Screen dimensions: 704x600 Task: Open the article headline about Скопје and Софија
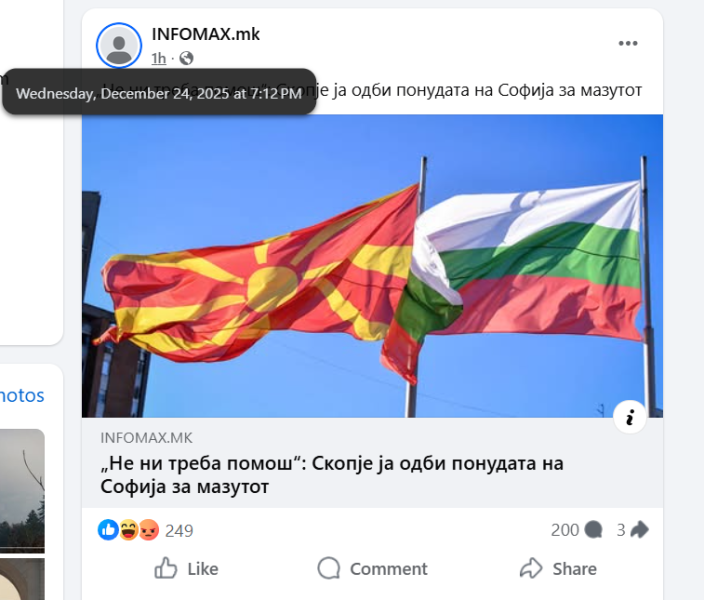pos(332,475)
